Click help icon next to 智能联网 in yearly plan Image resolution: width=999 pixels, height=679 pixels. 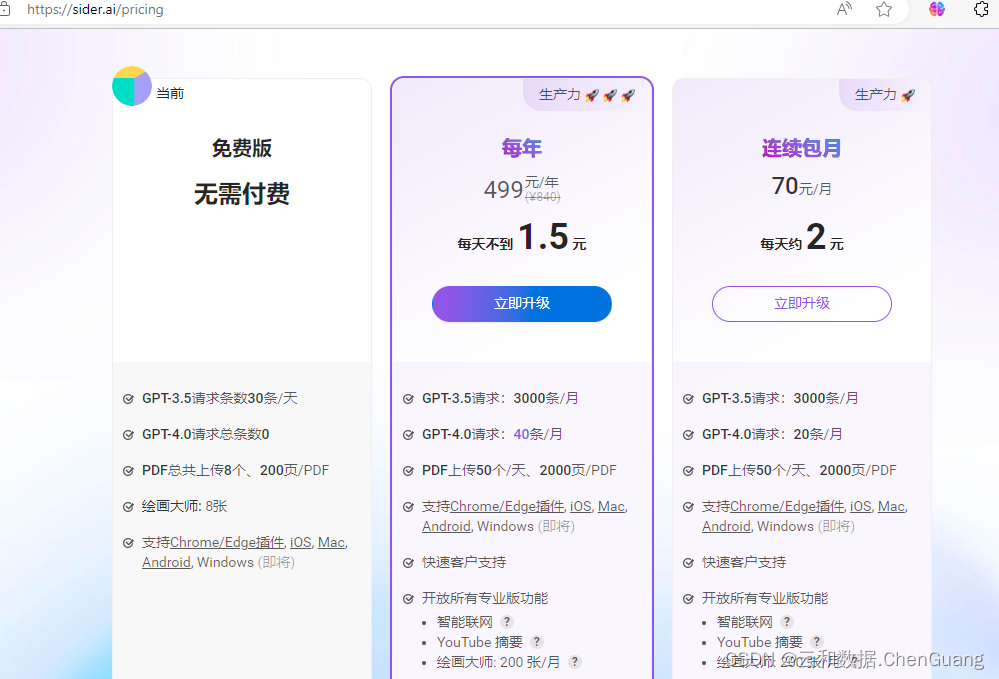point(507,622)
